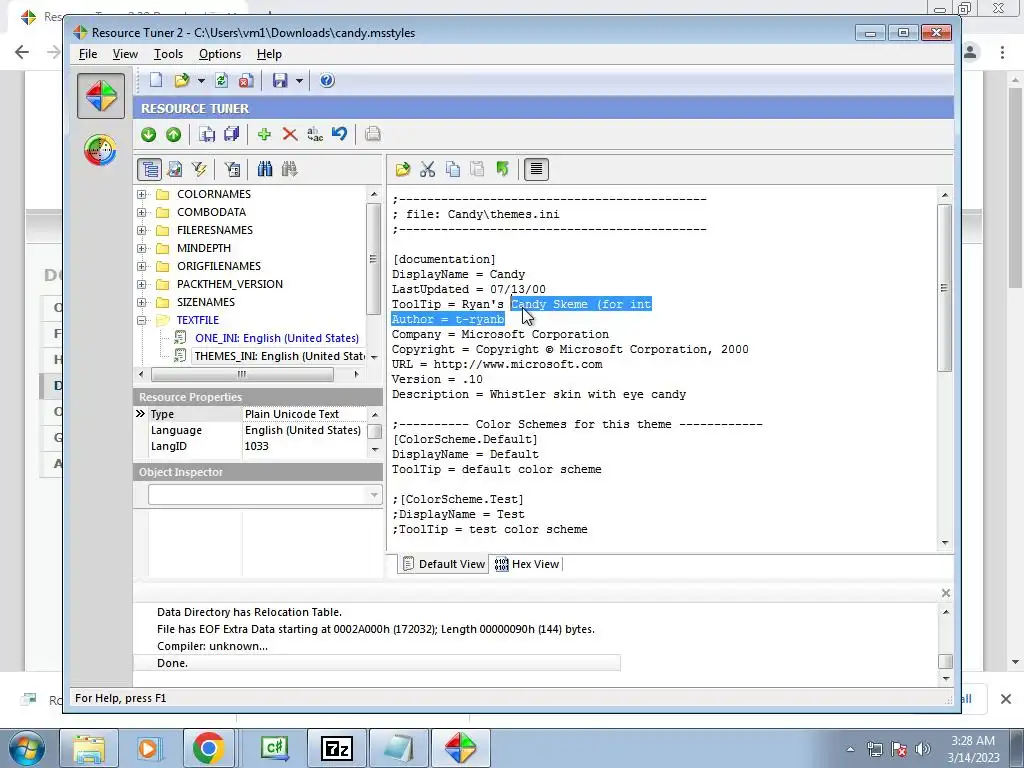This screenshot has width=1024, height=768.
Task: Toggle the resource tree view icon
Action: click(x=150, y=169)
